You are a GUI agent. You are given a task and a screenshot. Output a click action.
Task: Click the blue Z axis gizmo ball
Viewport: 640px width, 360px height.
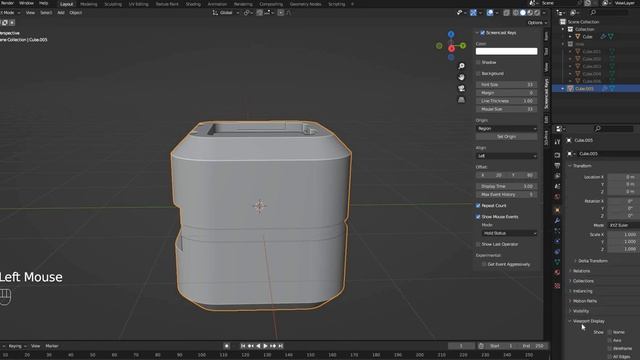click(451, 35)
